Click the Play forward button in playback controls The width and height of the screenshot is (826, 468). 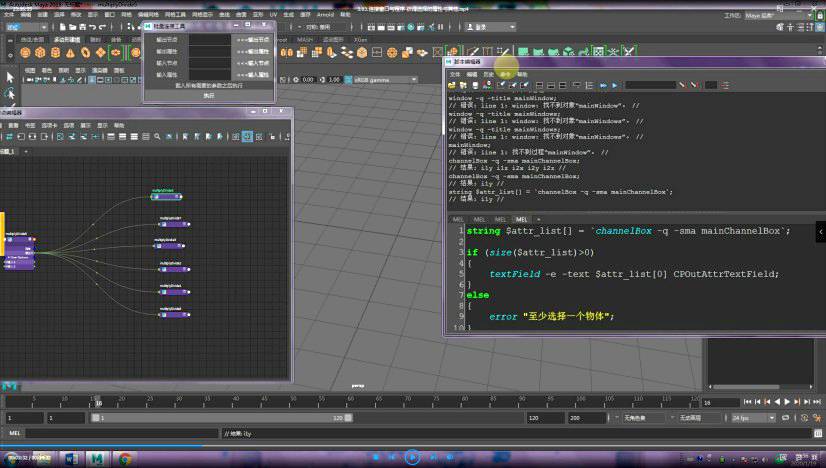click(787, 402)
